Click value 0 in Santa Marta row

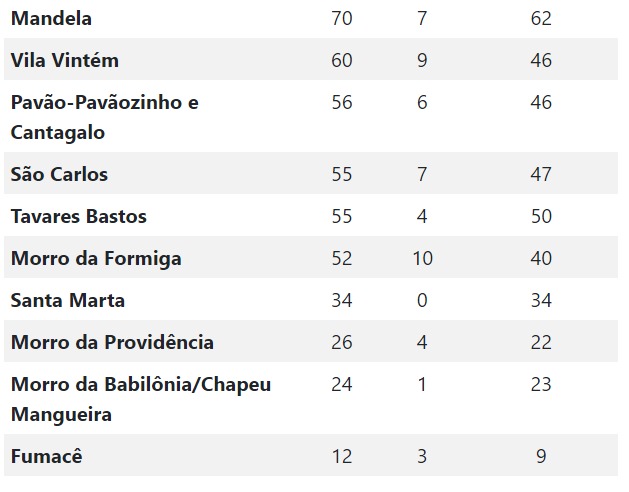click(422, 300)
